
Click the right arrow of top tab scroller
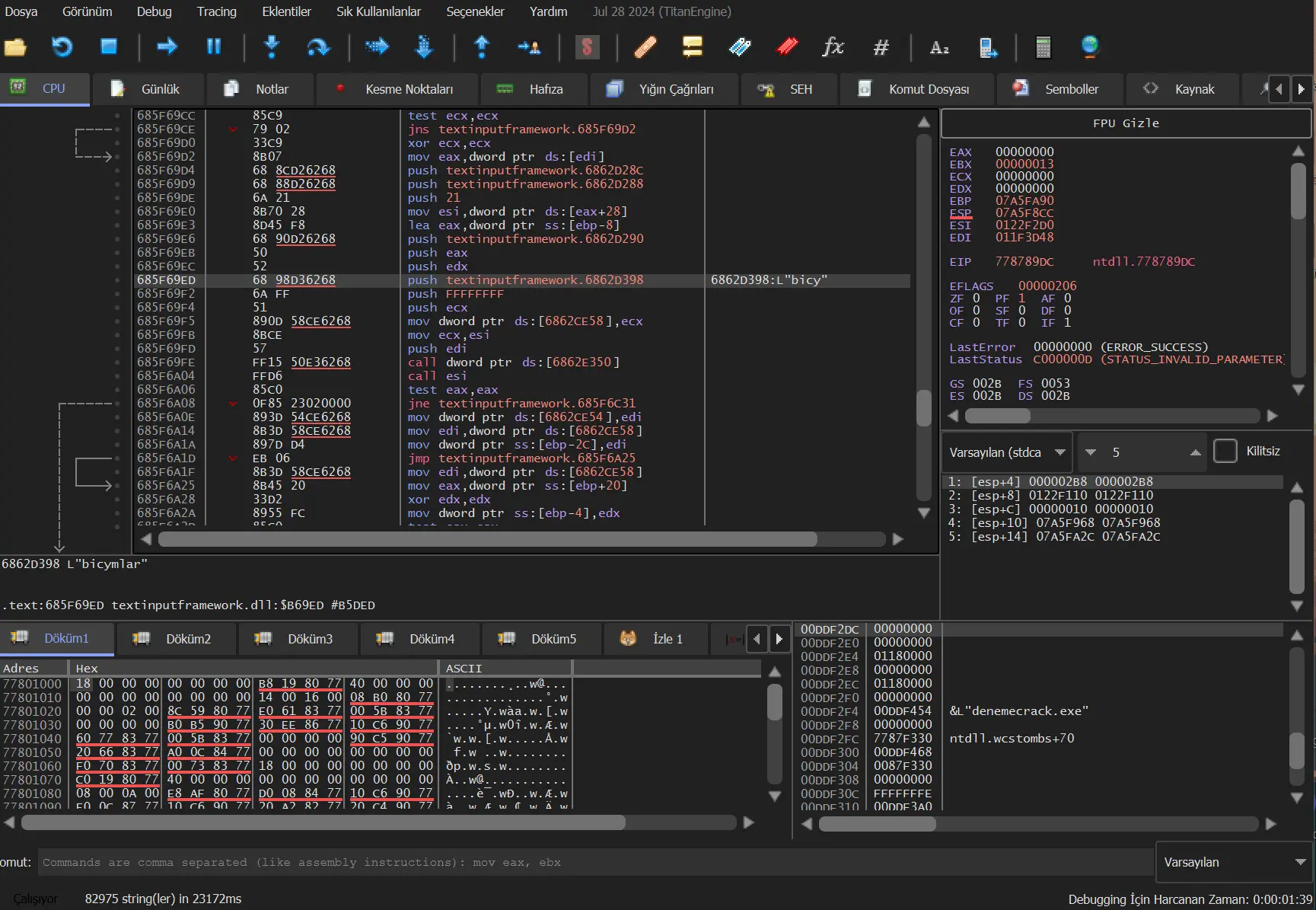pos(1301,89)
